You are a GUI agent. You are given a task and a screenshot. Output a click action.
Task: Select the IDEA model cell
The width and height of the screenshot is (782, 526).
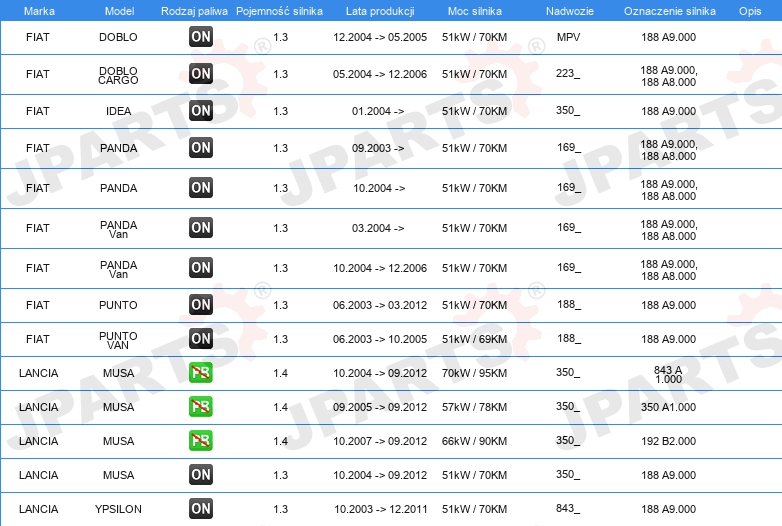point(118,111)
